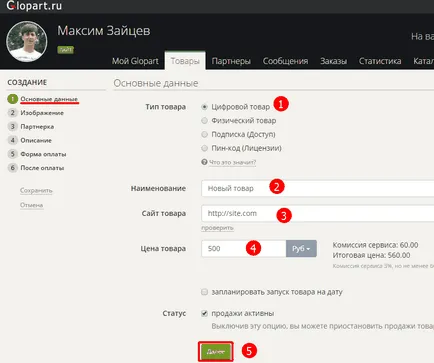Switch to the Товары tab

185,61
